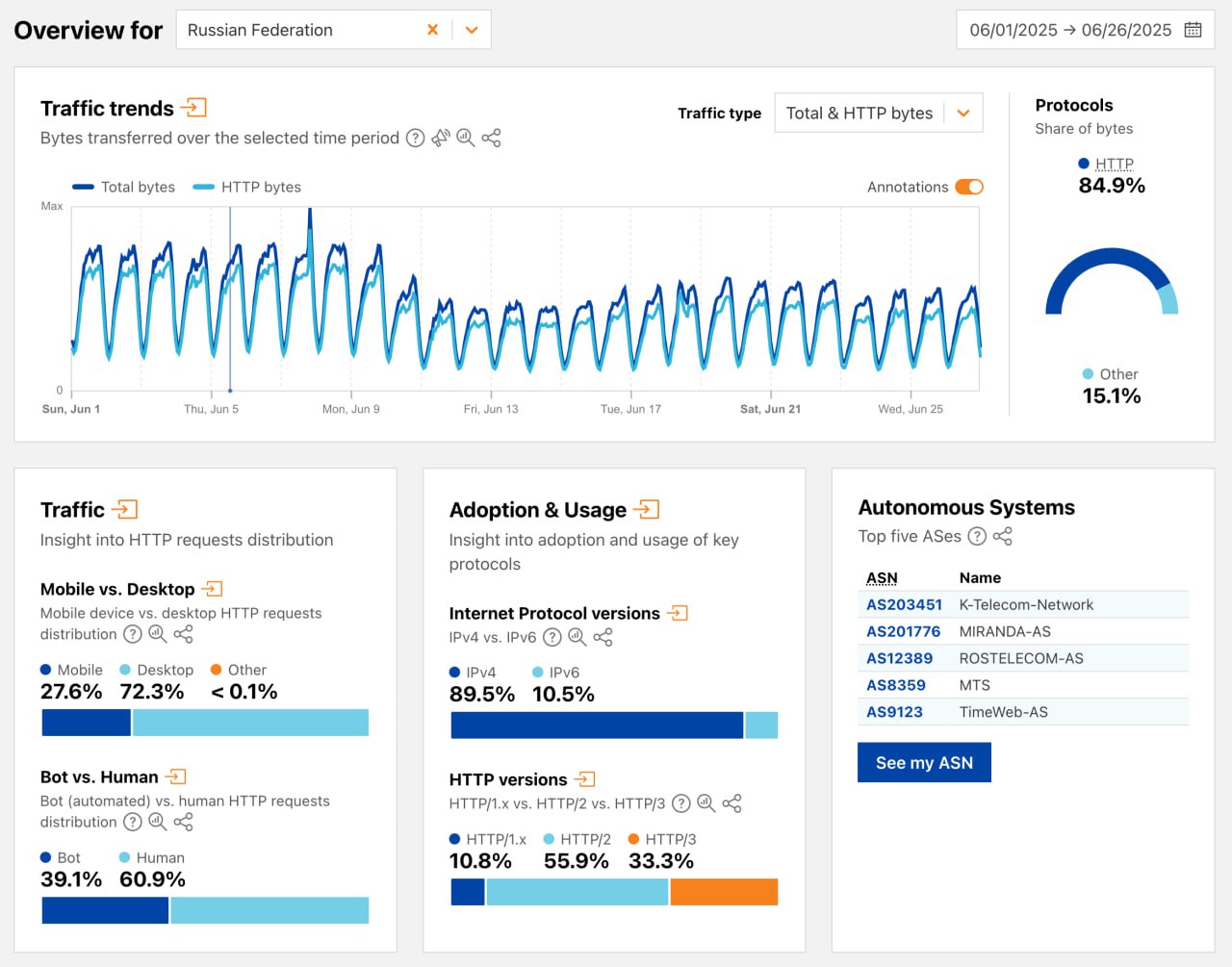The image size is (1232, 967).
Task: Open the AS203451 K-Telecom link
Action: 904,604
